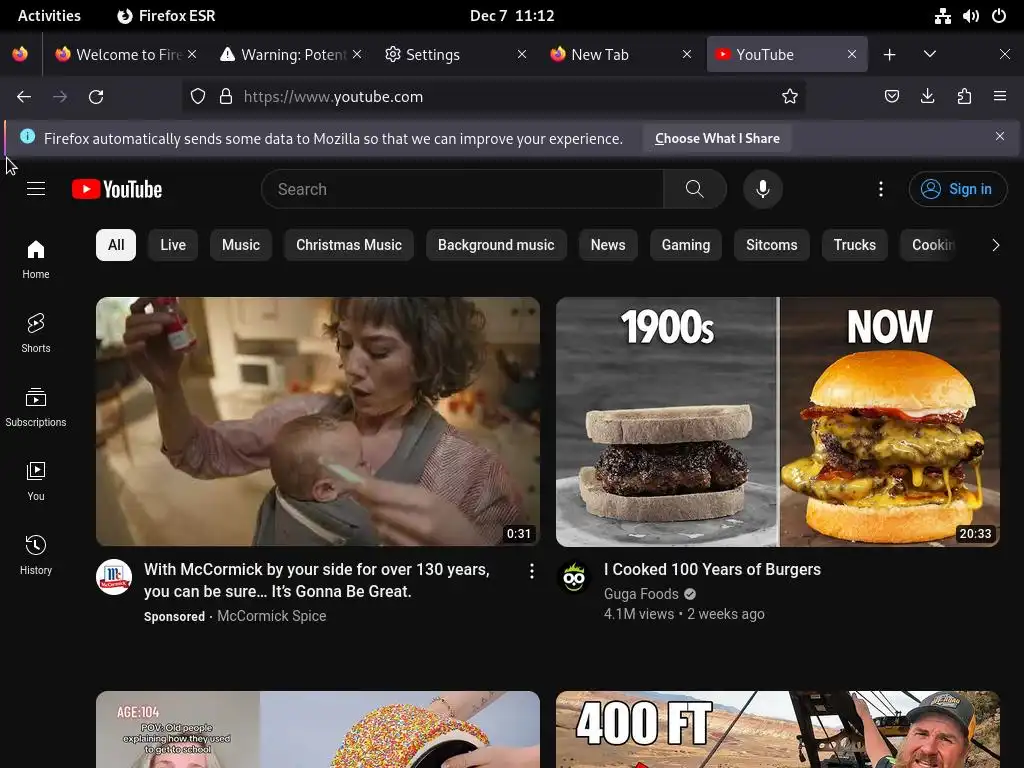
Task: Filter by News chip
Action: [x=608, y=245]
